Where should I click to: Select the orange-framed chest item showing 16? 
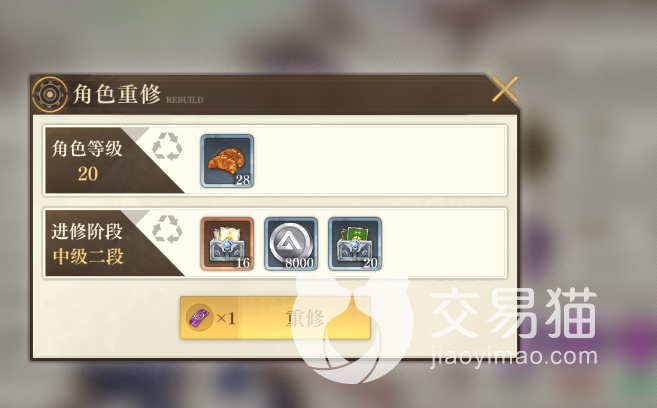227,243
